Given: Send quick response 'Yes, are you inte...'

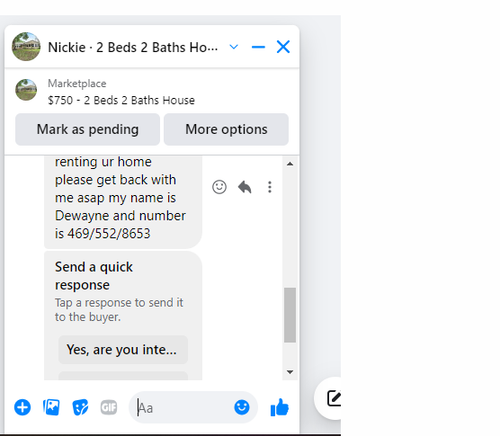Looking at the screenshot, I should pyautogui.click(x=123, y=350).
